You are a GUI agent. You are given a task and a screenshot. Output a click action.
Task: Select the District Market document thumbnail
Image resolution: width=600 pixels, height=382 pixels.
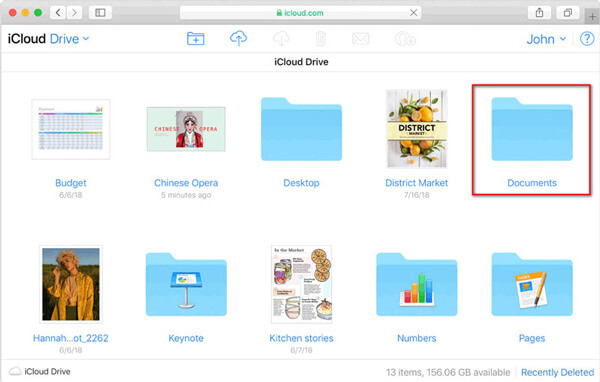417,129
